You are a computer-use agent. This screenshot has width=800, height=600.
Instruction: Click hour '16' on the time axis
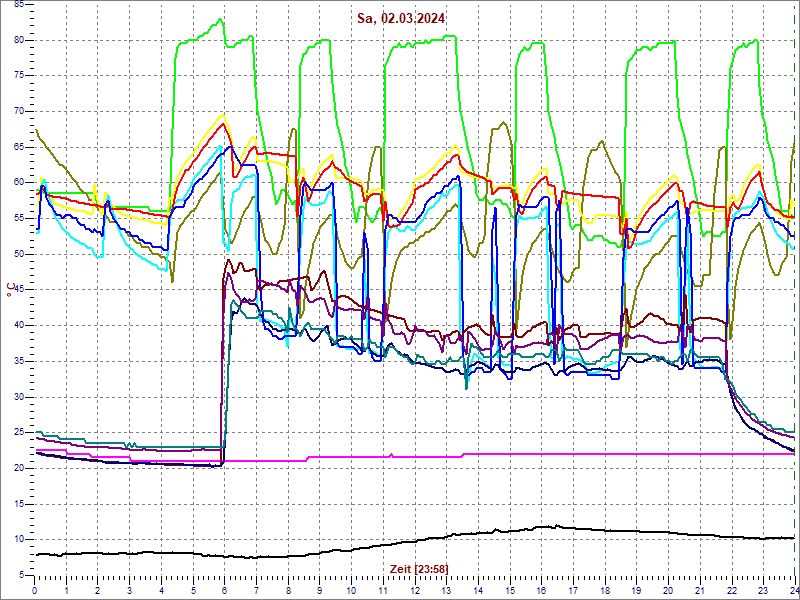click(541, 590)
